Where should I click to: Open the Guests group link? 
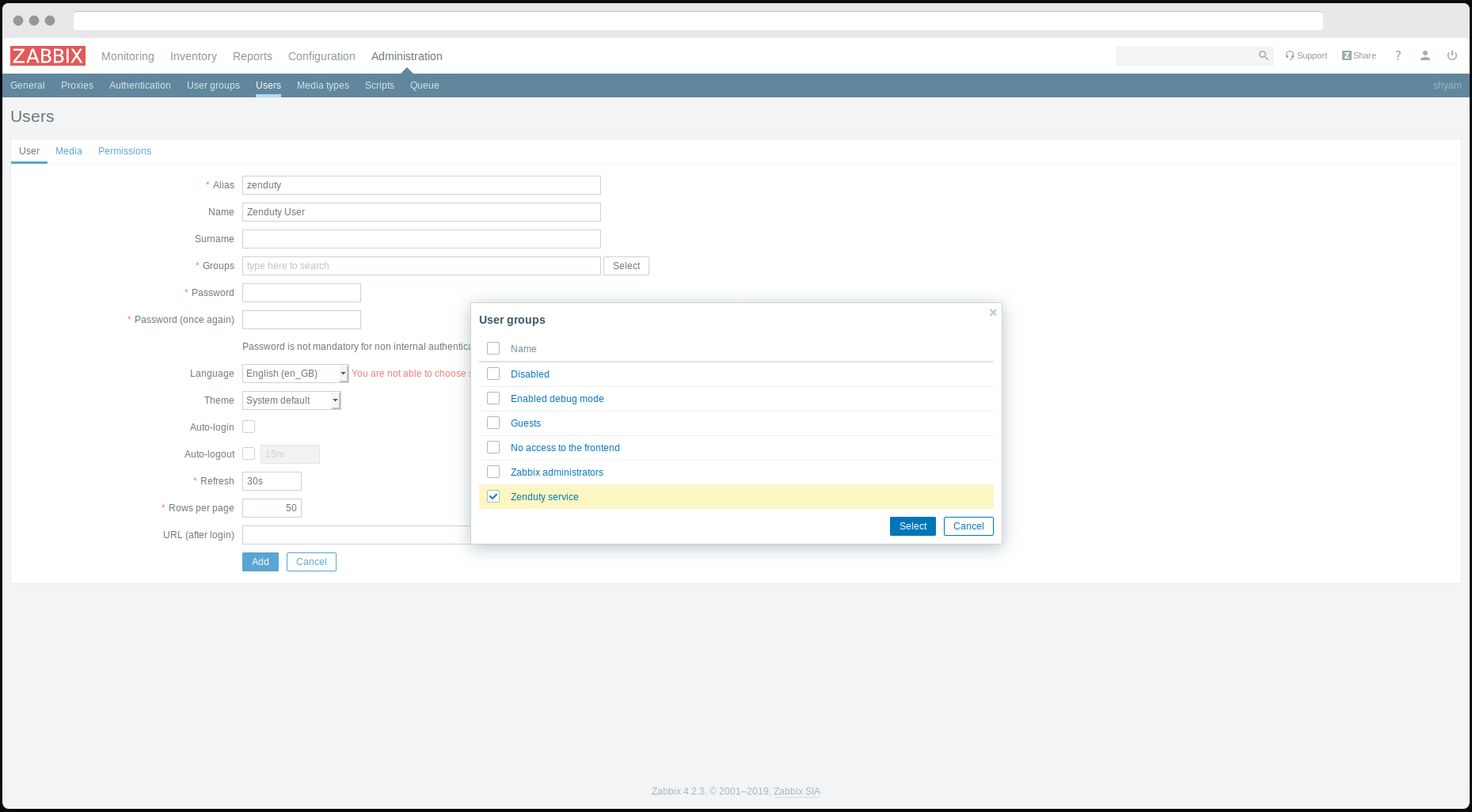526,423
